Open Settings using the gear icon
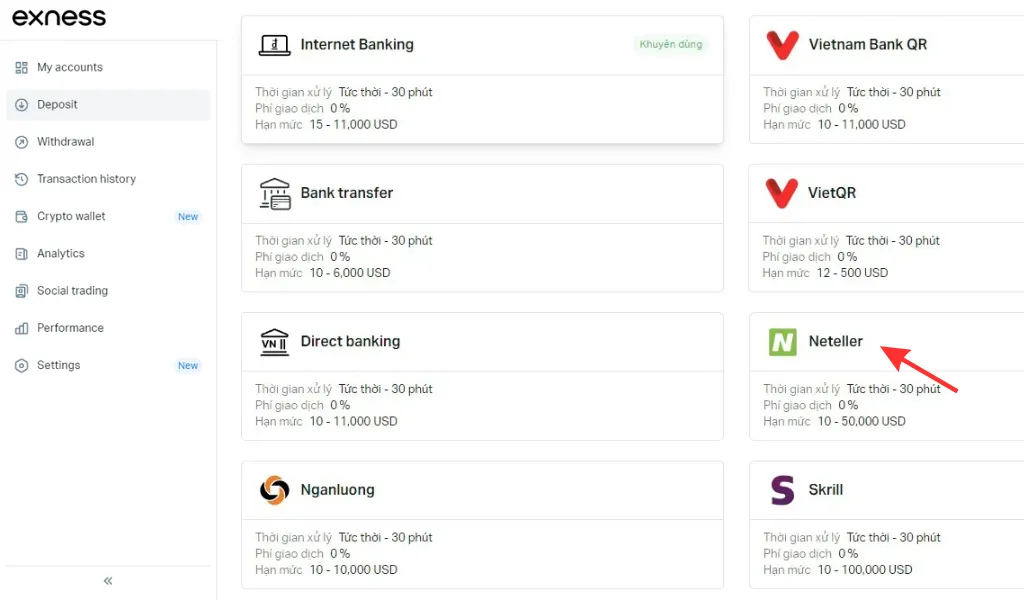Screen dimensions: 1024x600 coord(22,365)
